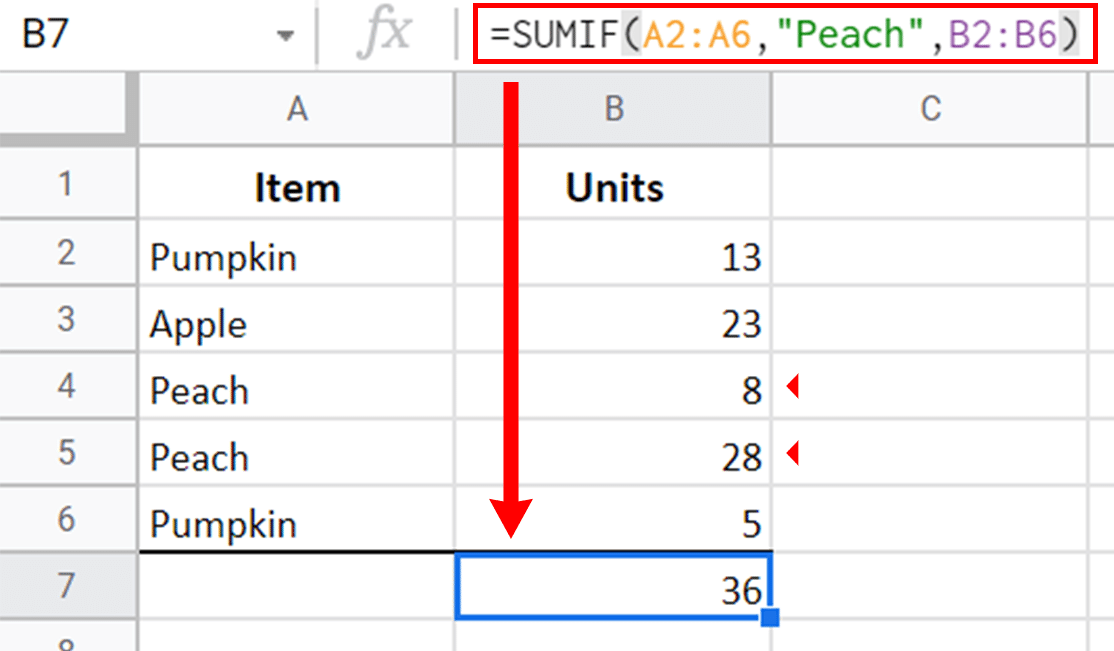Select column C header
The image size is (1114, 651).
coord(930,109)
